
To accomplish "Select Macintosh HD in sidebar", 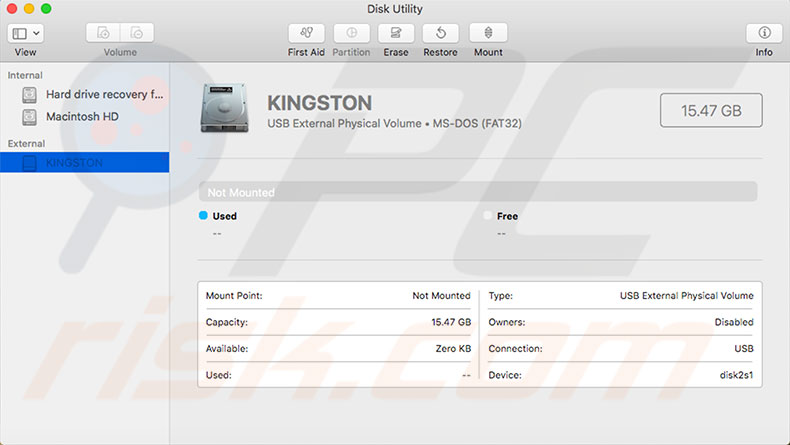I will click(x=83, y=116).
